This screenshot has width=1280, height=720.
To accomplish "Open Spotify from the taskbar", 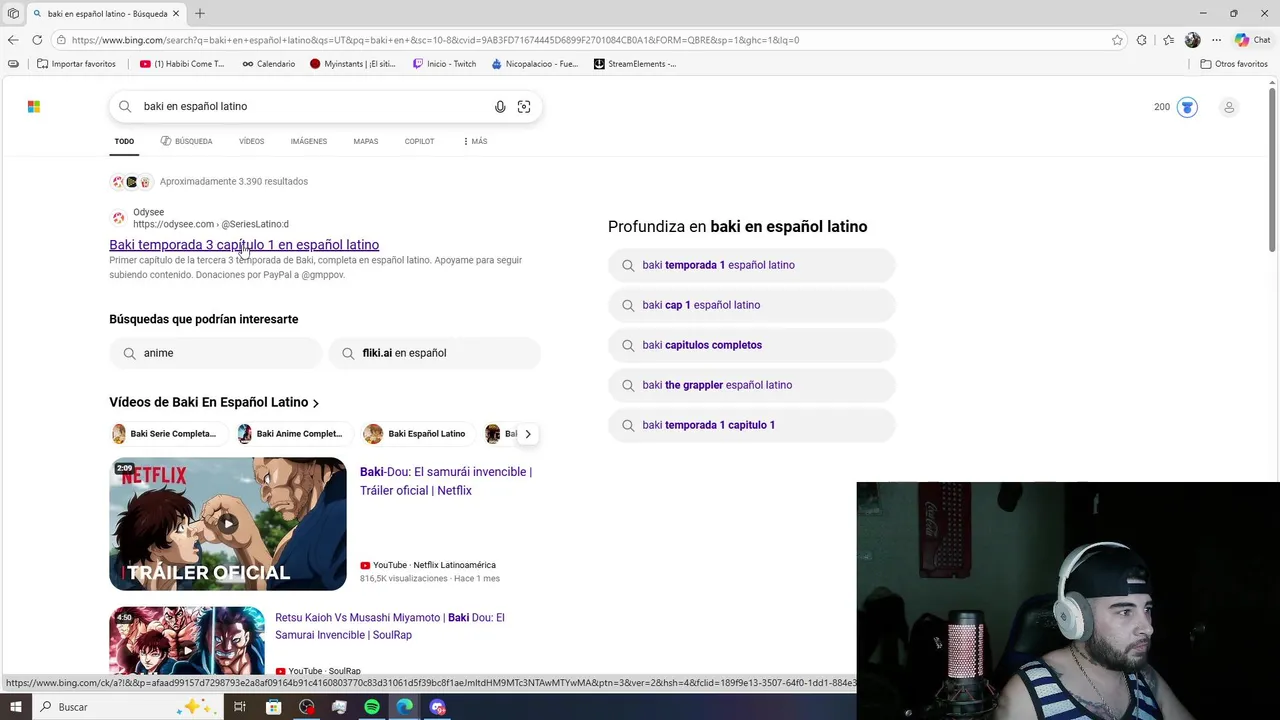I will (372, 707).
